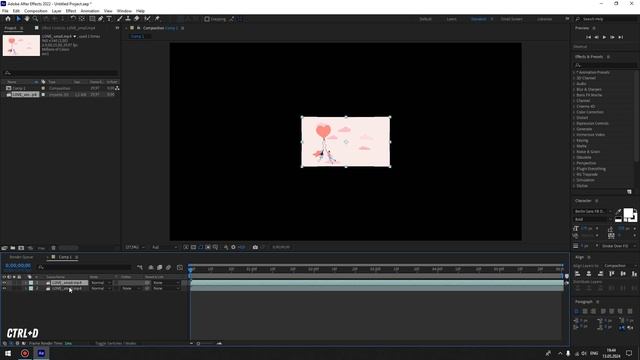
Task: Open the composition resolution Full dropdown
Action: tap(164, 247)
